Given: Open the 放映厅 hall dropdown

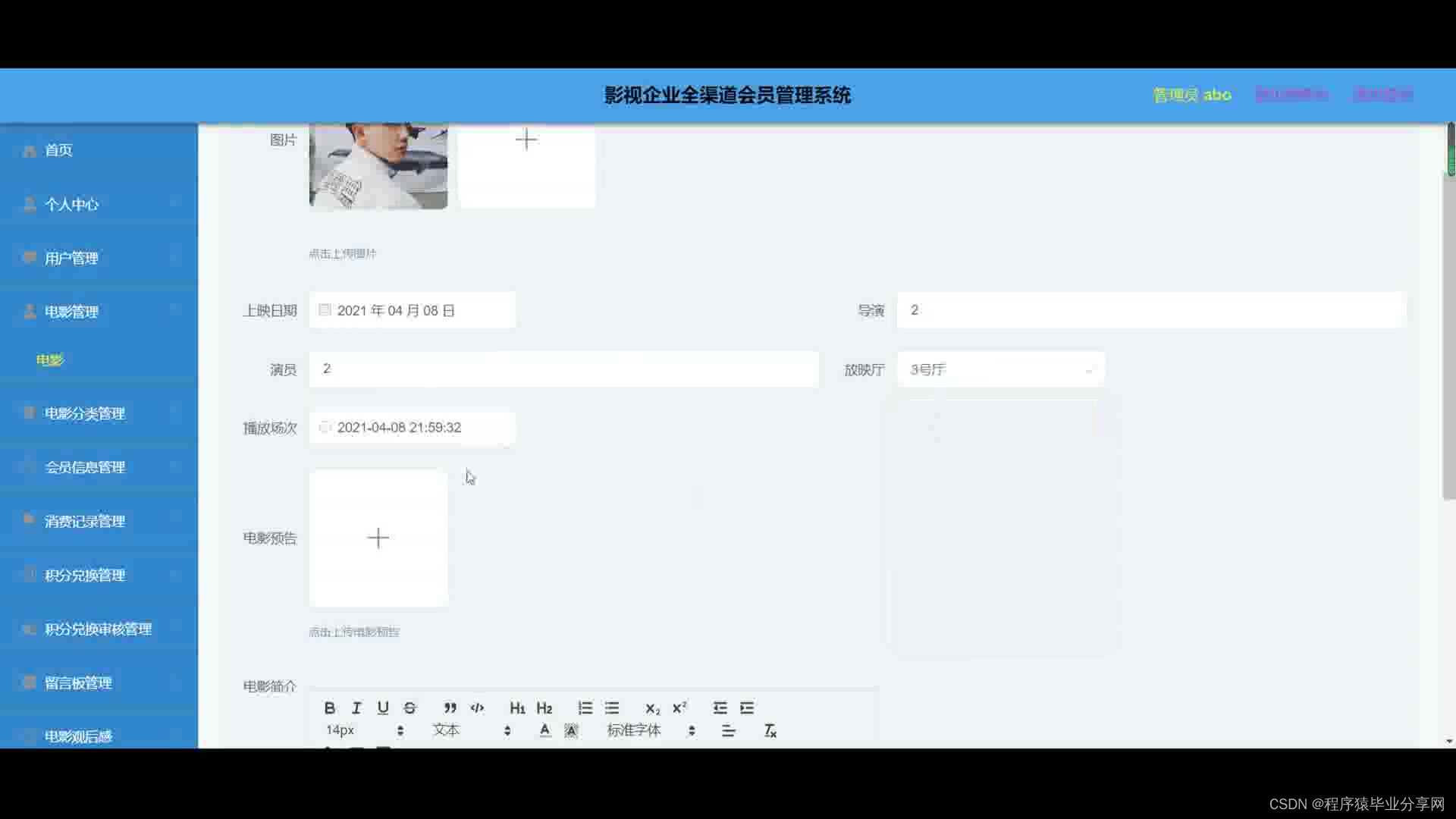Looking at the screenshot, I should click(x=1000, y=369).
